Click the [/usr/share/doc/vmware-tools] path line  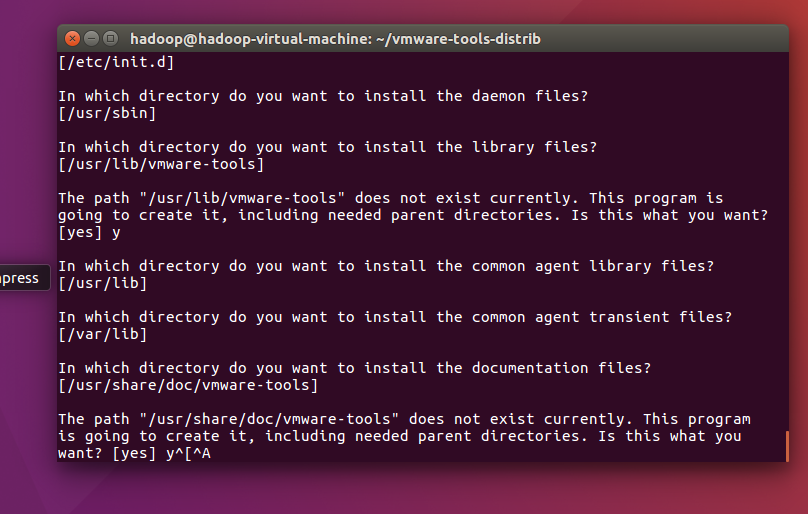188,385
